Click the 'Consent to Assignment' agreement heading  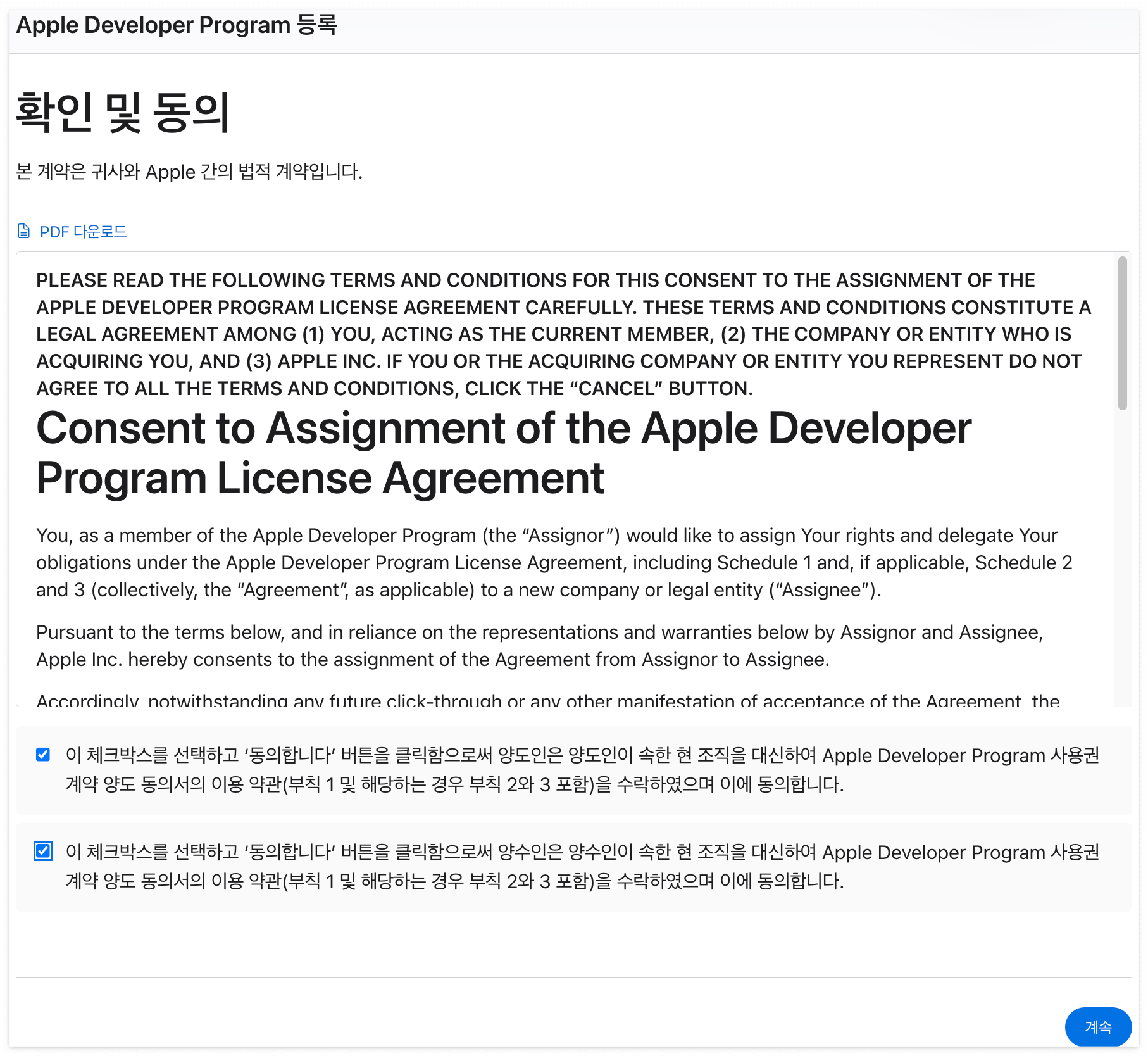tap(504, 453)
